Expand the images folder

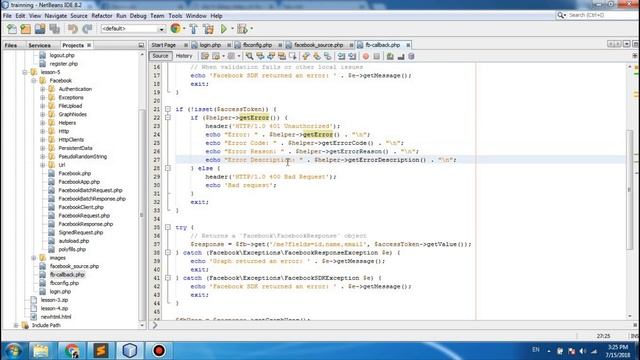point(34,258)
